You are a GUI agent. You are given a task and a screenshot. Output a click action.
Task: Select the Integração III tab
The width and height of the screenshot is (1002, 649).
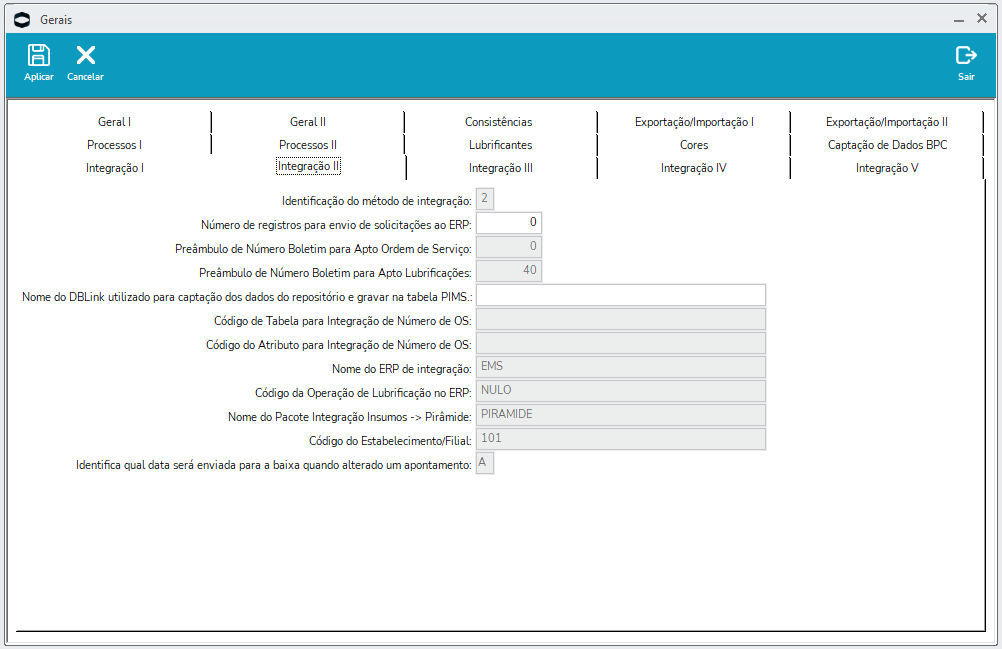pos(501,168)
